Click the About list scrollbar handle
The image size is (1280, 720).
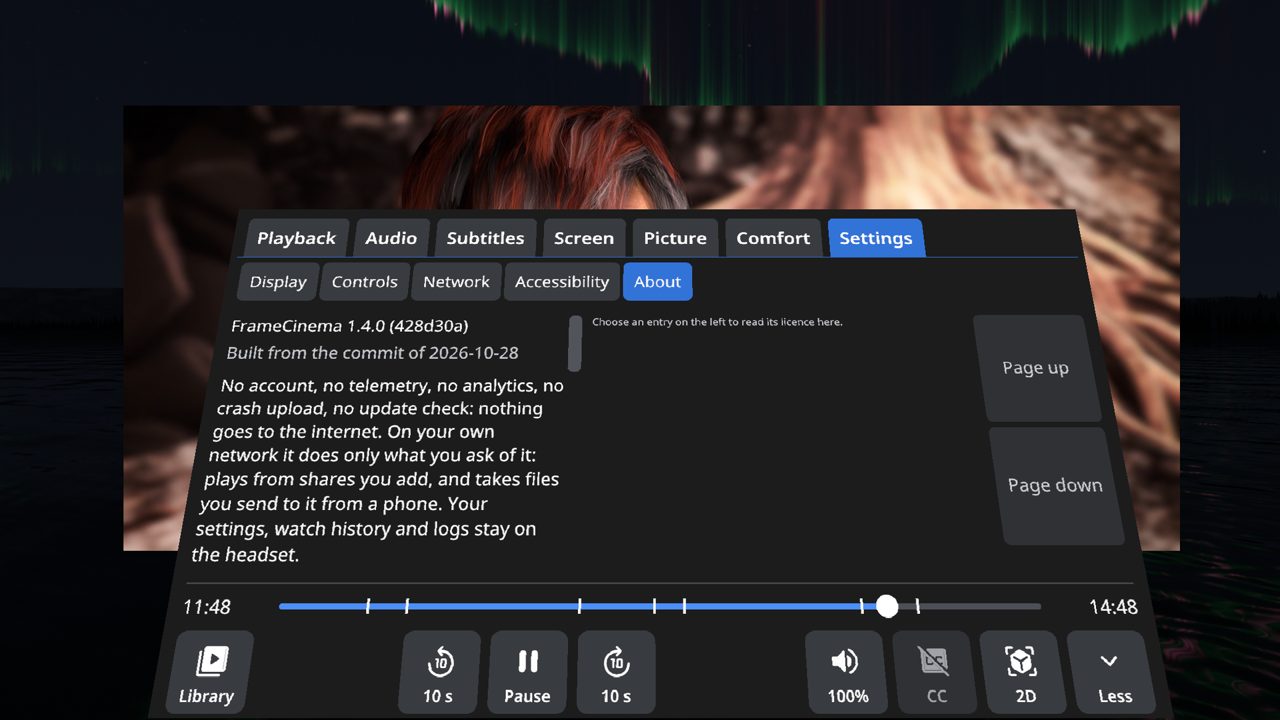coord(575,343)
